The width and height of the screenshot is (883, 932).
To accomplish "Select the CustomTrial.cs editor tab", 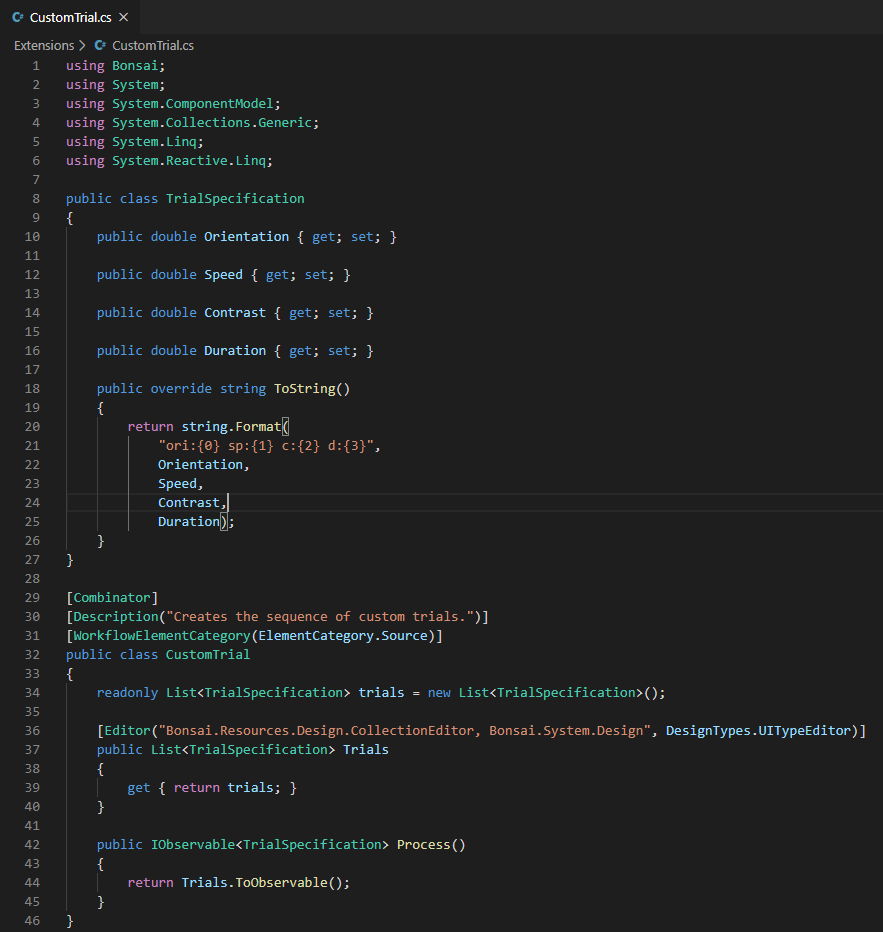I will click(70, 17).
